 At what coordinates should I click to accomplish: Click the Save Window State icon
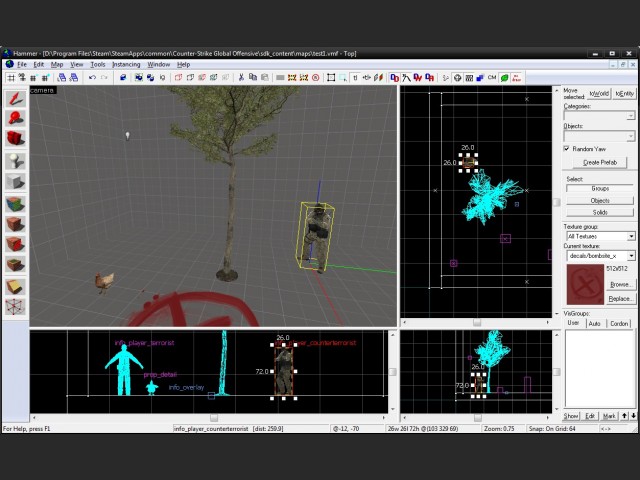74,78
